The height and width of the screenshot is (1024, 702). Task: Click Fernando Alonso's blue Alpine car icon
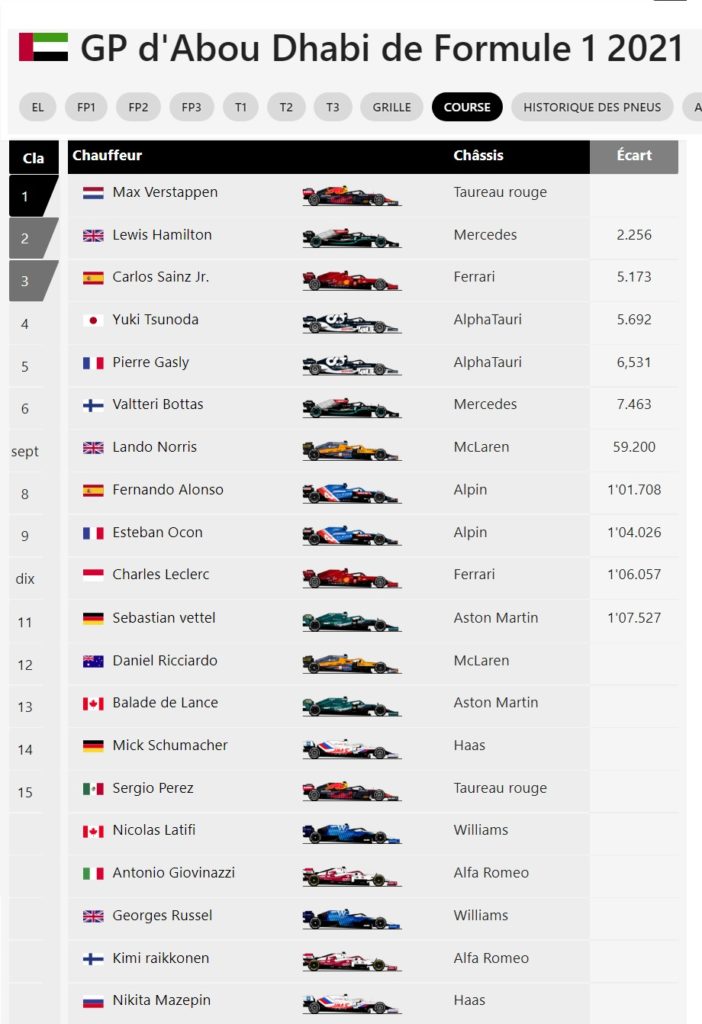pyautogui.click(x=351, y=493)
